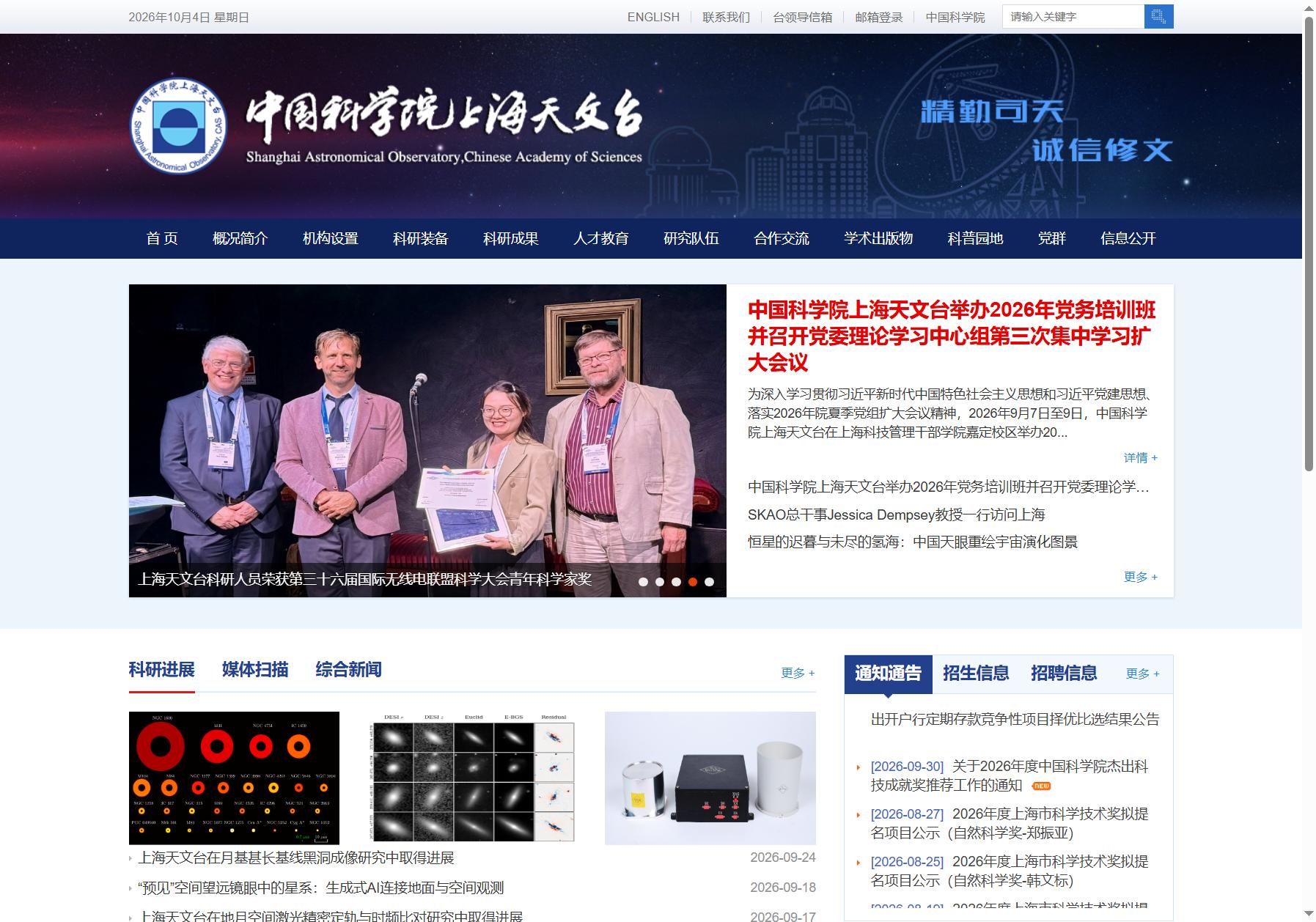Go to 首页 in navigation bar
The width and height of the screenshot is (1316, 922).
[162, 238]
